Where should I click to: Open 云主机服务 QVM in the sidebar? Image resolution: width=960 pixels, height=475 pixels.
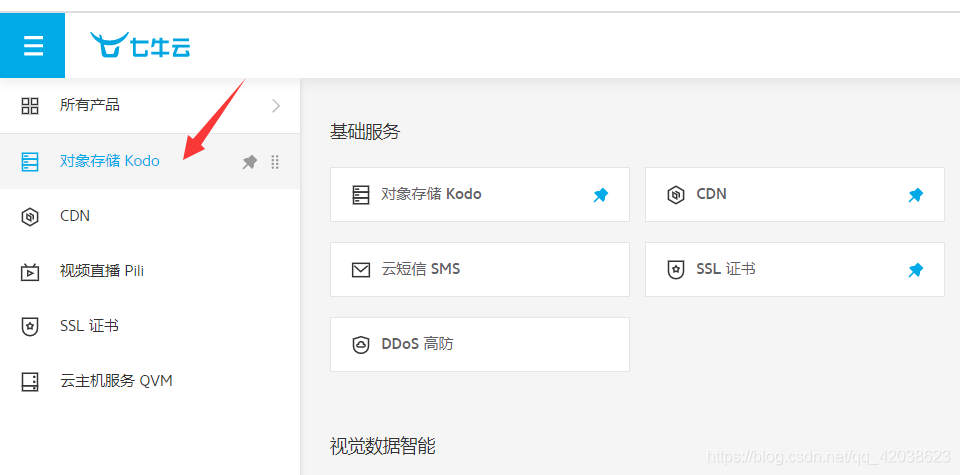click(x=150, y=381)
